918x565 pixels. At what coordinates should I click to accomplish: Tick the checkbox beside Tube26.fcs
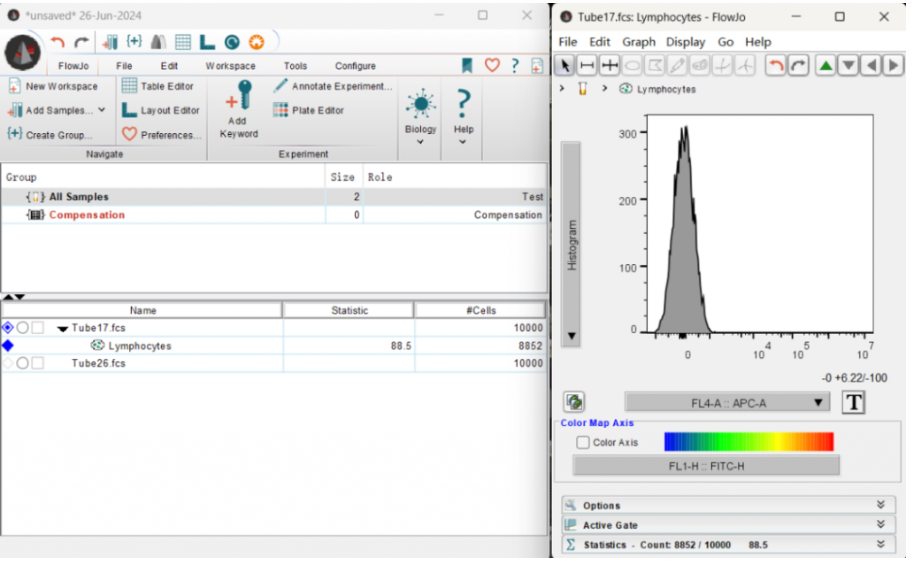click(x=37, y=363)
